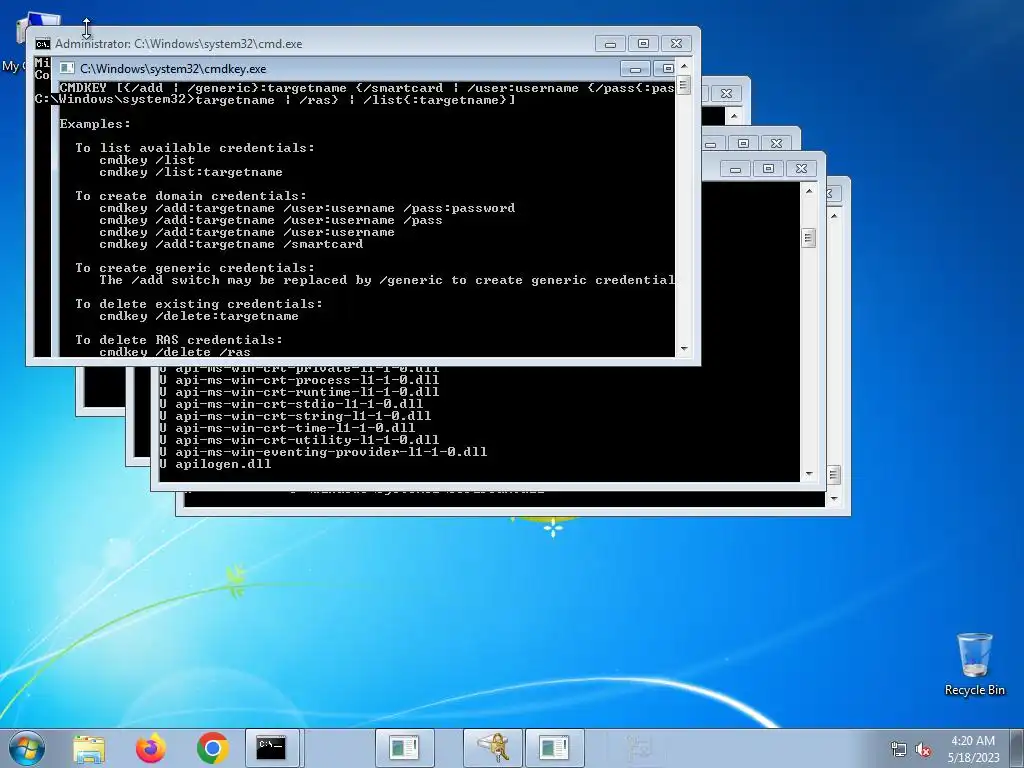This screenshot has height=768, width=1024.
Task: Click the CMDKEY usage syntax line
Action: coord(366,88)
